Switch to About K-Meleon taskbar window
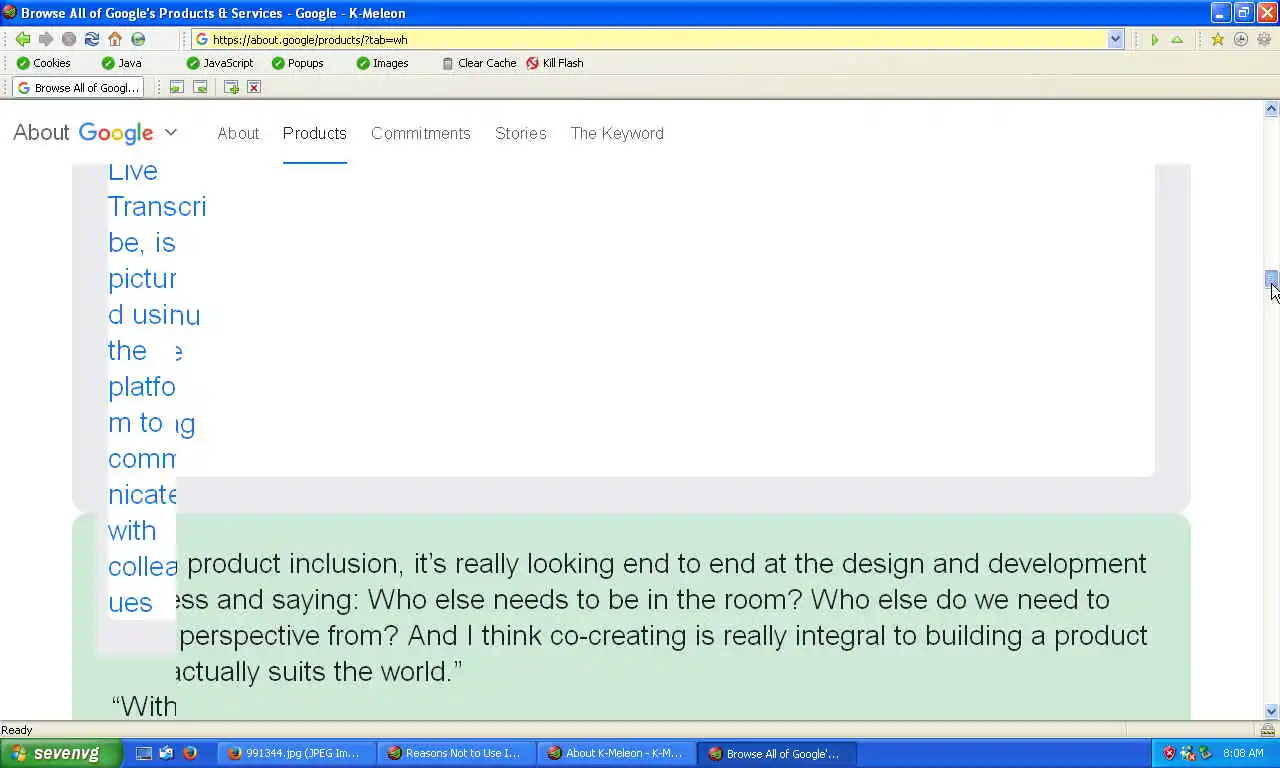The width and height of the screenshot is (1280, 768). tap(616, 753)
